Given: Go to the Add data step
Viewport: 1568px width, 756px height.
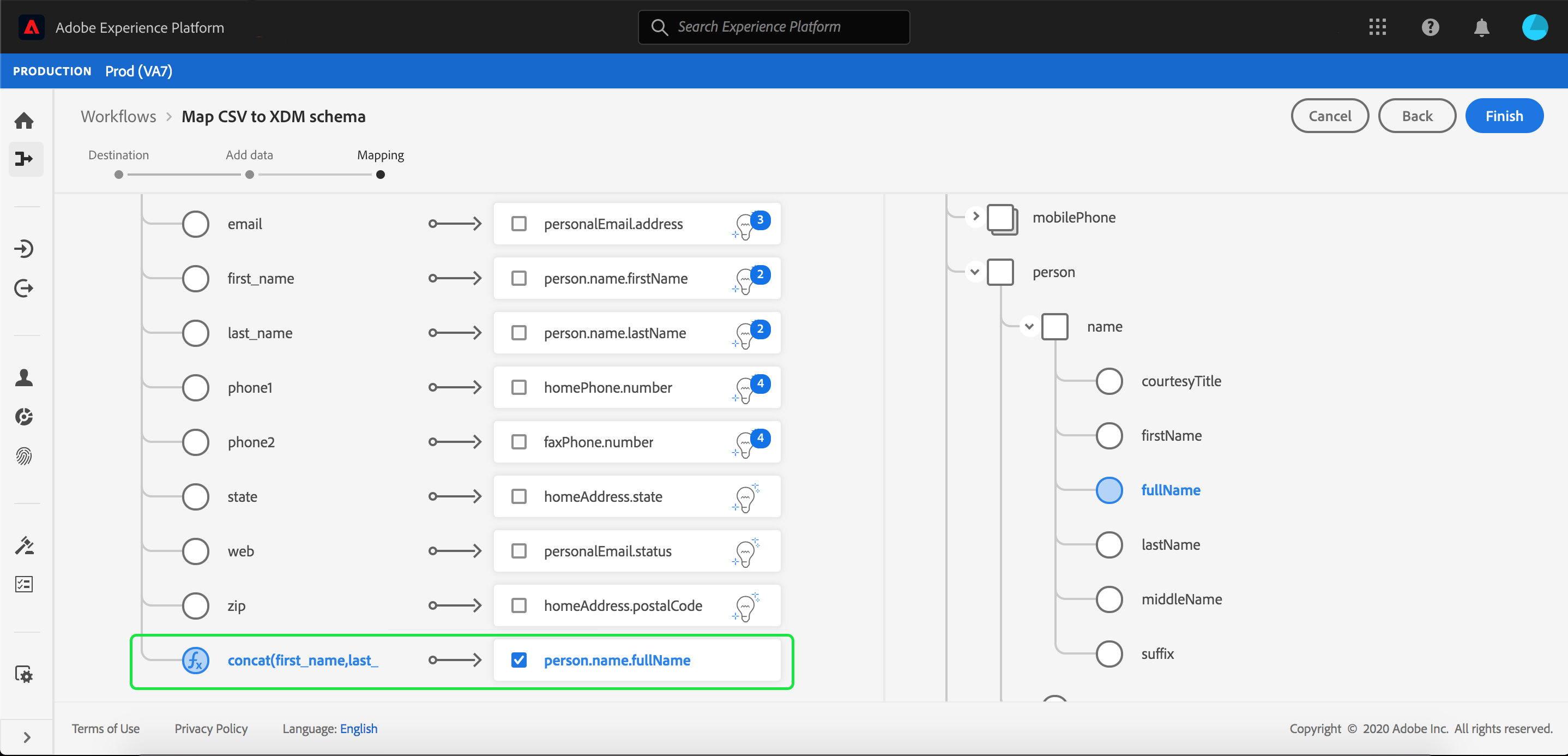Looking at the screenshot, I should pyautogui.click(x=249, y=155).
